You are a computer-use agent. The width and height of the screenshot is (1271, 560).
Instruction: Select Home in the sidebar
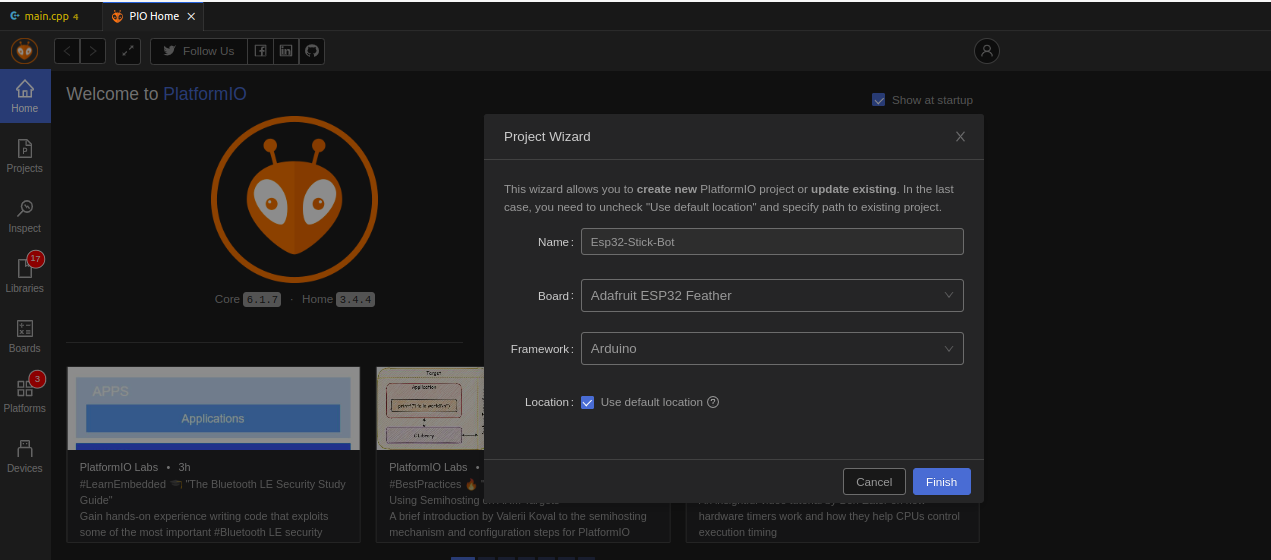tap(25, 96)
